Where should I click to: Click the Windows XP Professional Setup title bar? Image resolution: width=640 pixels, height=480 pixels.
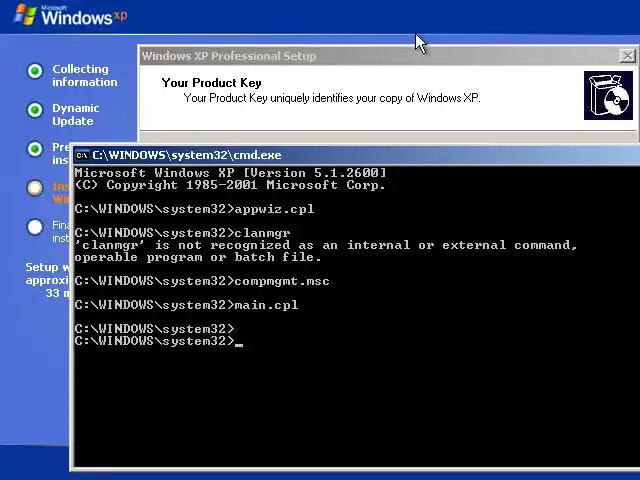click(389, 56)
